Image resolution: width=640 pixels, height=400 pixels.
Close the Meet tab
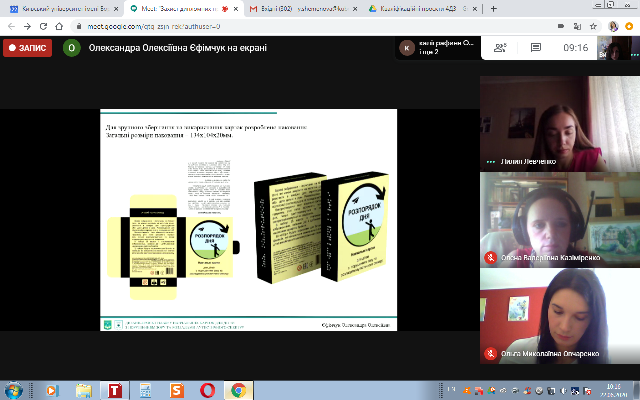[x=236, y=9]
